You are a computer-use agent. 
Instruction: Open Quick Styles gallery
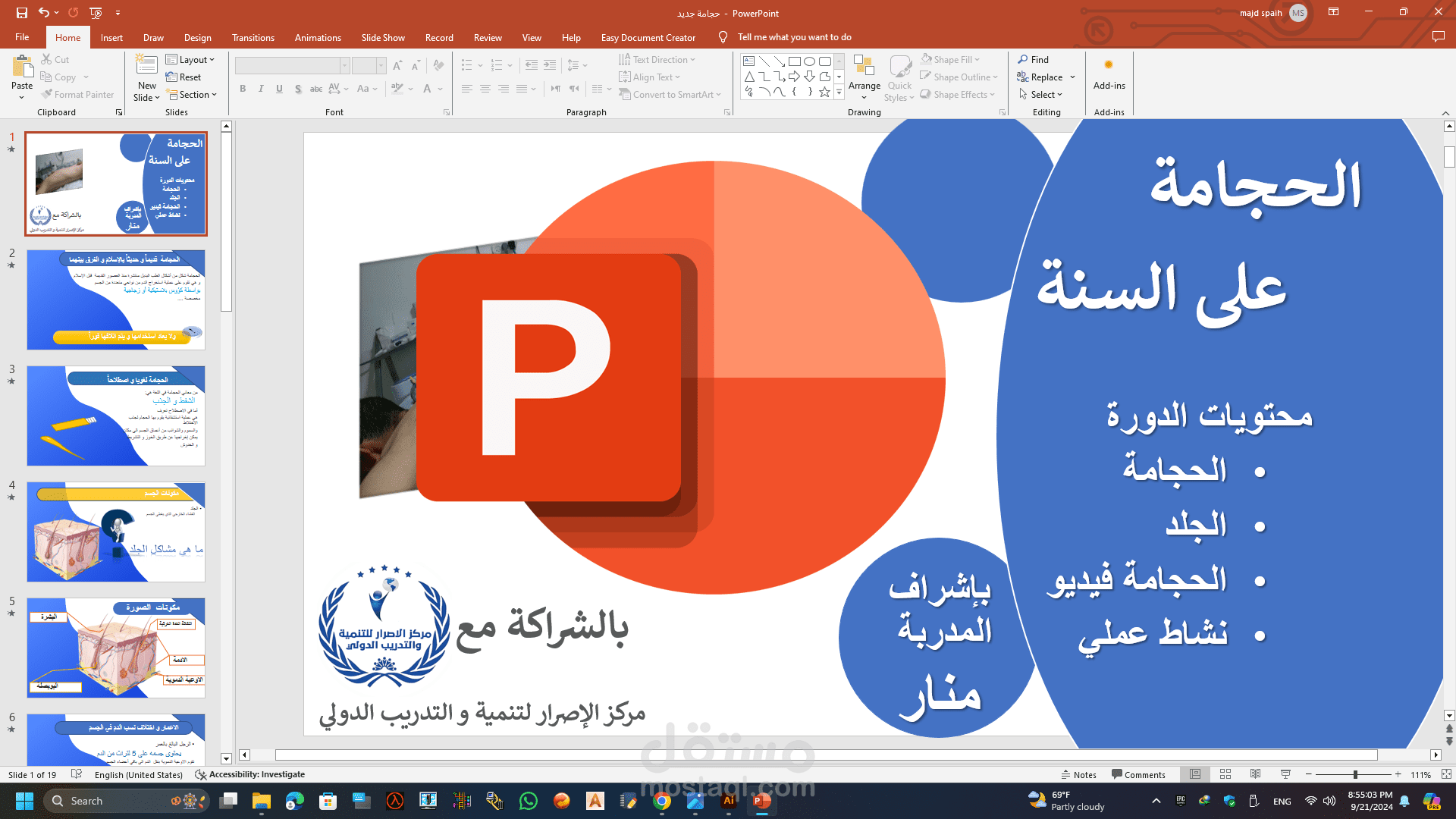pos(899,76)
